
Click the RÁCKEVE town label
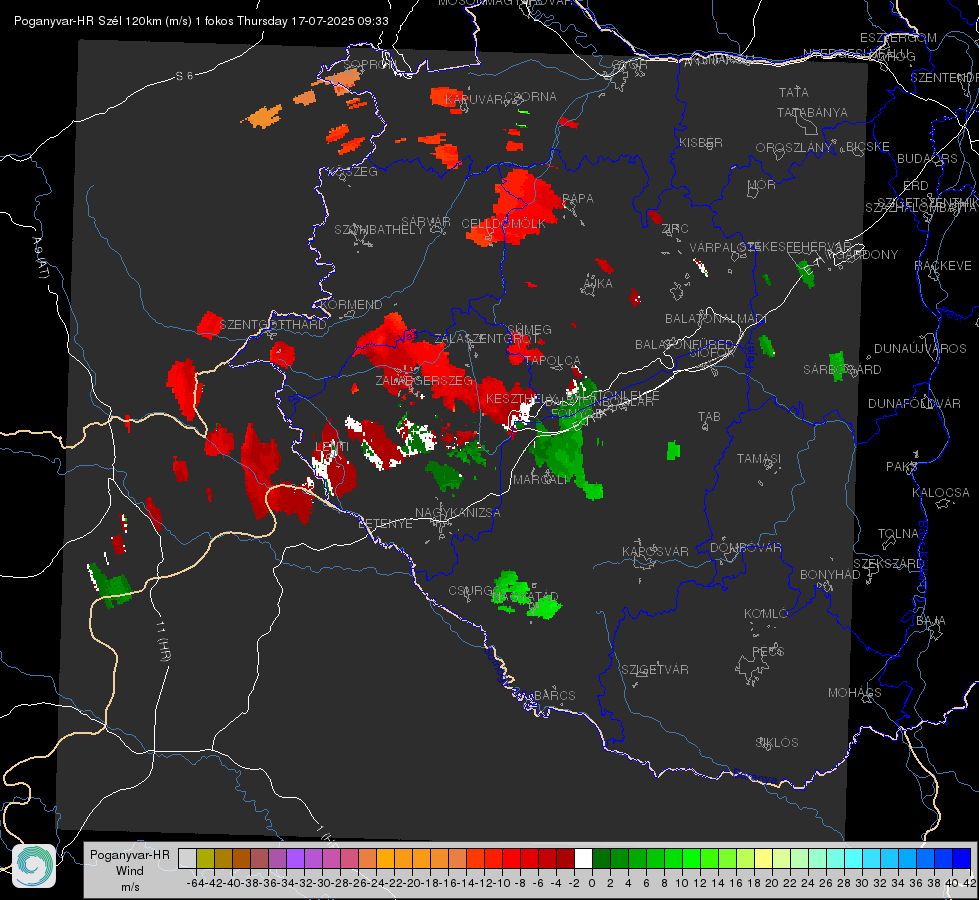point(943,266)
